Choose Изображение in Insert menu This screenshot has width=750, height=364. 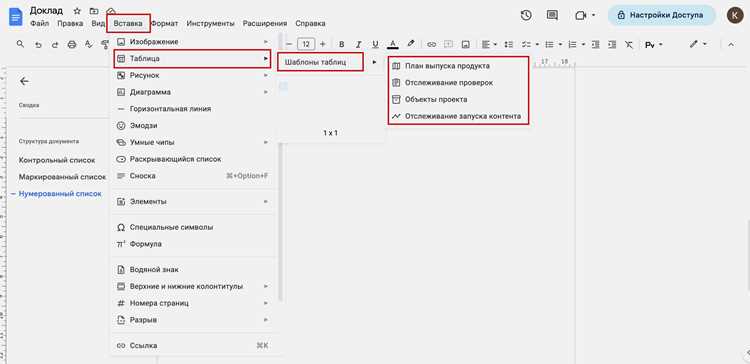click(x=193, y=42)
